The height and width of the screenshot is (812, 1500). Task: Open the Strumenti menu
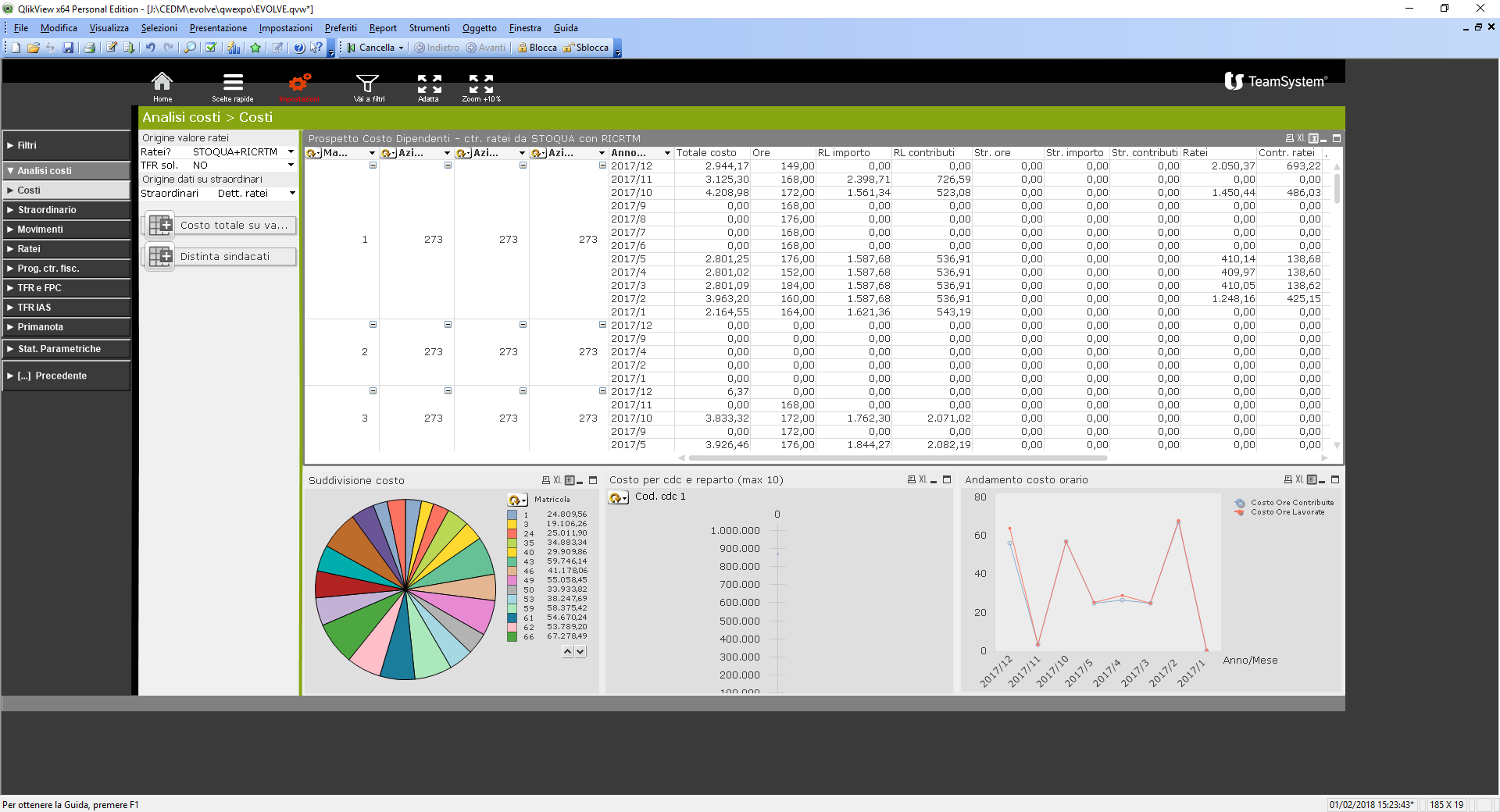click(429, 28)
